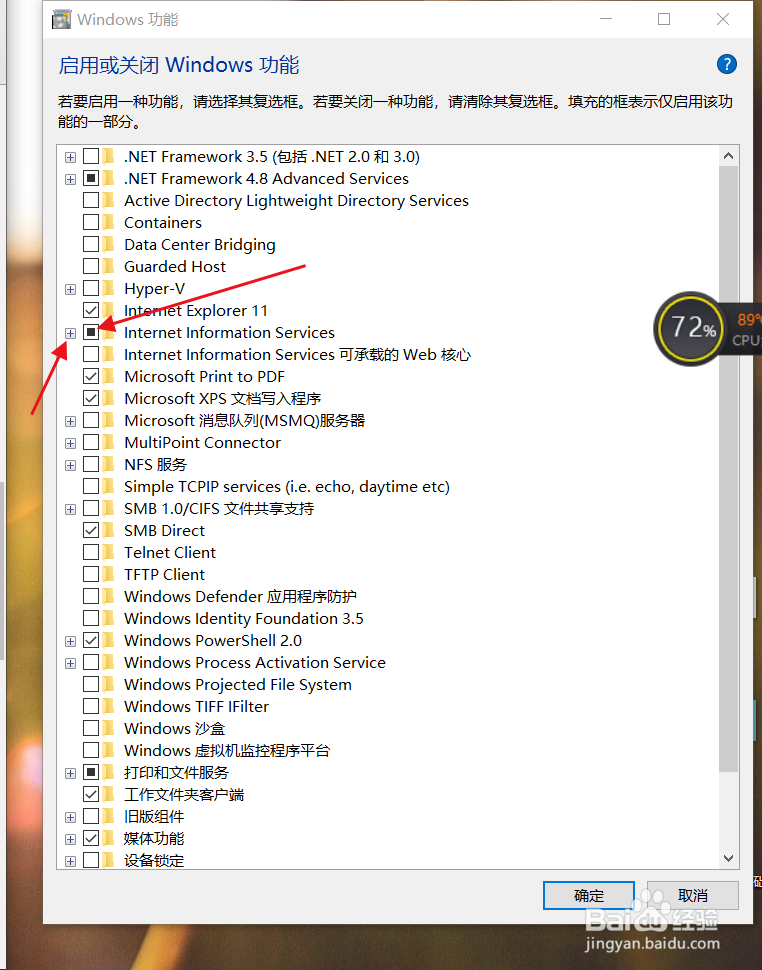Screen dimensions: 762x970
Task: Click folder icon beside Guarded Host
Action: coord(109,266)
